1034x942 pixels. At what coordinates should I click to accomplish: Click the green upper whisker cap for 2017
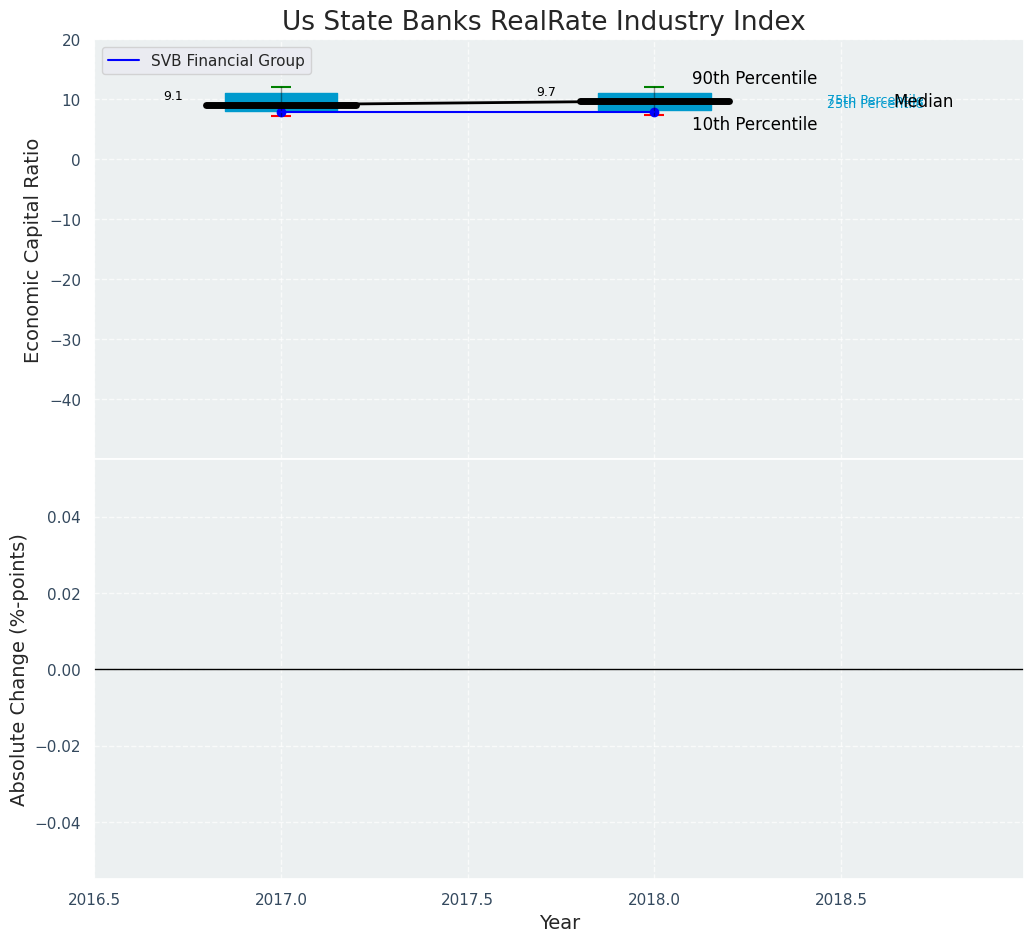coord(281,87)
